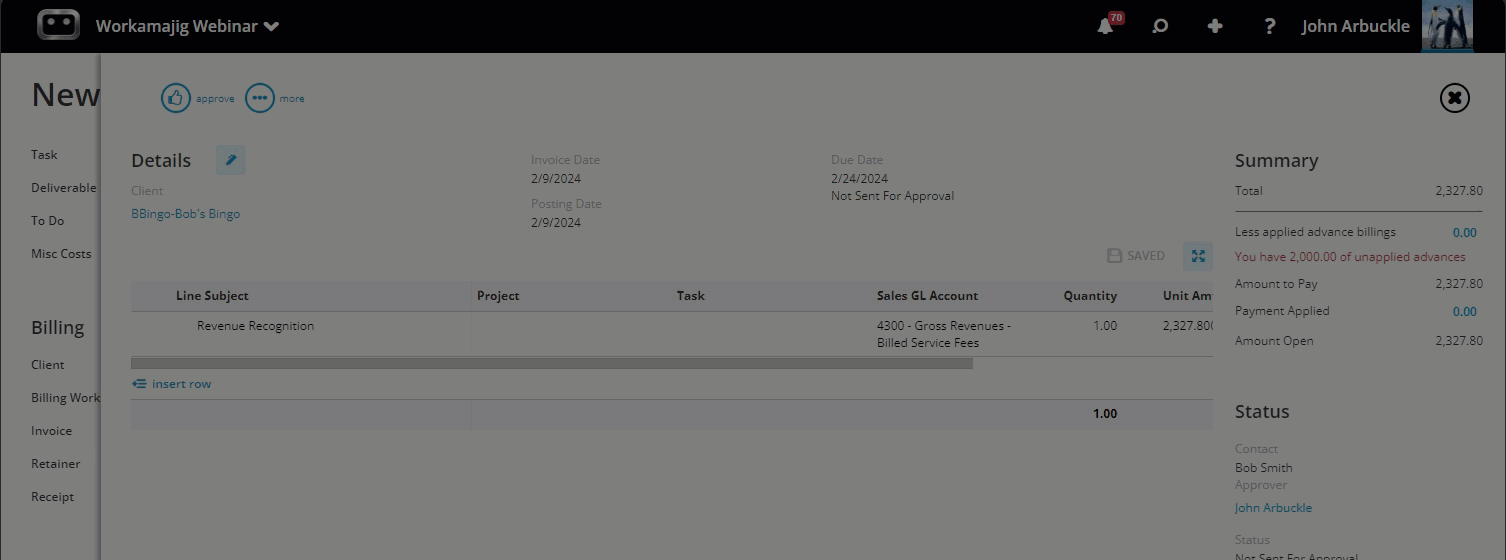Edit details using the pencil icon
This screenshot has height=560, width=1506.
pos(231,160)
